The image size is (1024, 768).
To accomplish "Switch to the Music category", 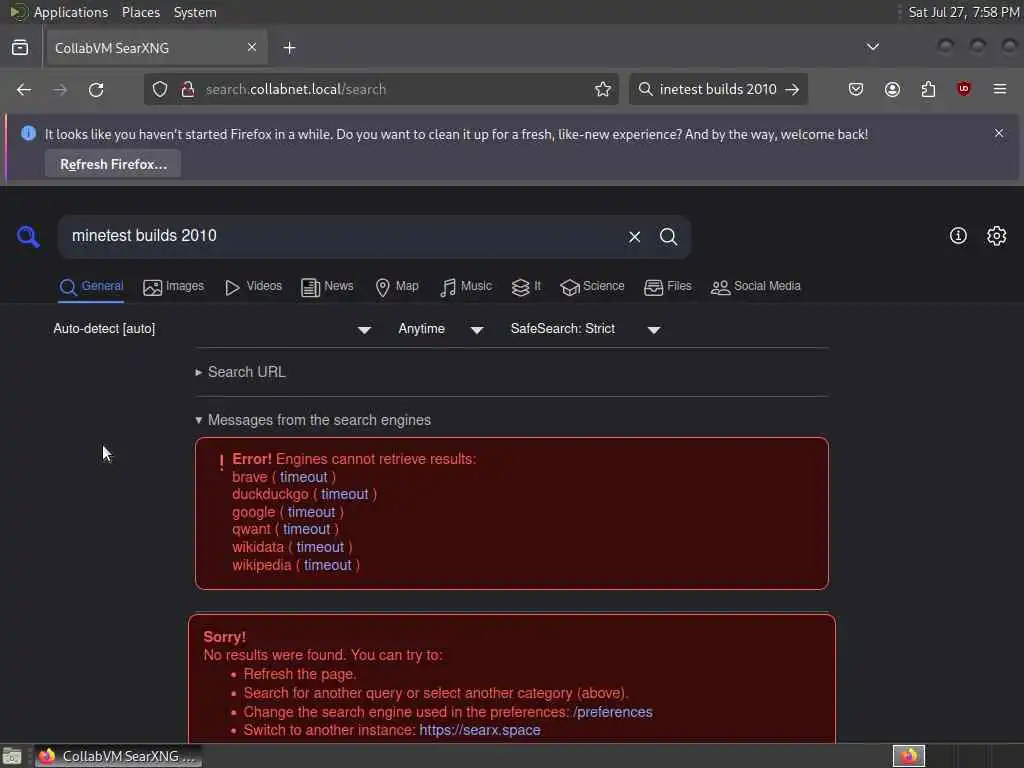I will coord(466,287).
